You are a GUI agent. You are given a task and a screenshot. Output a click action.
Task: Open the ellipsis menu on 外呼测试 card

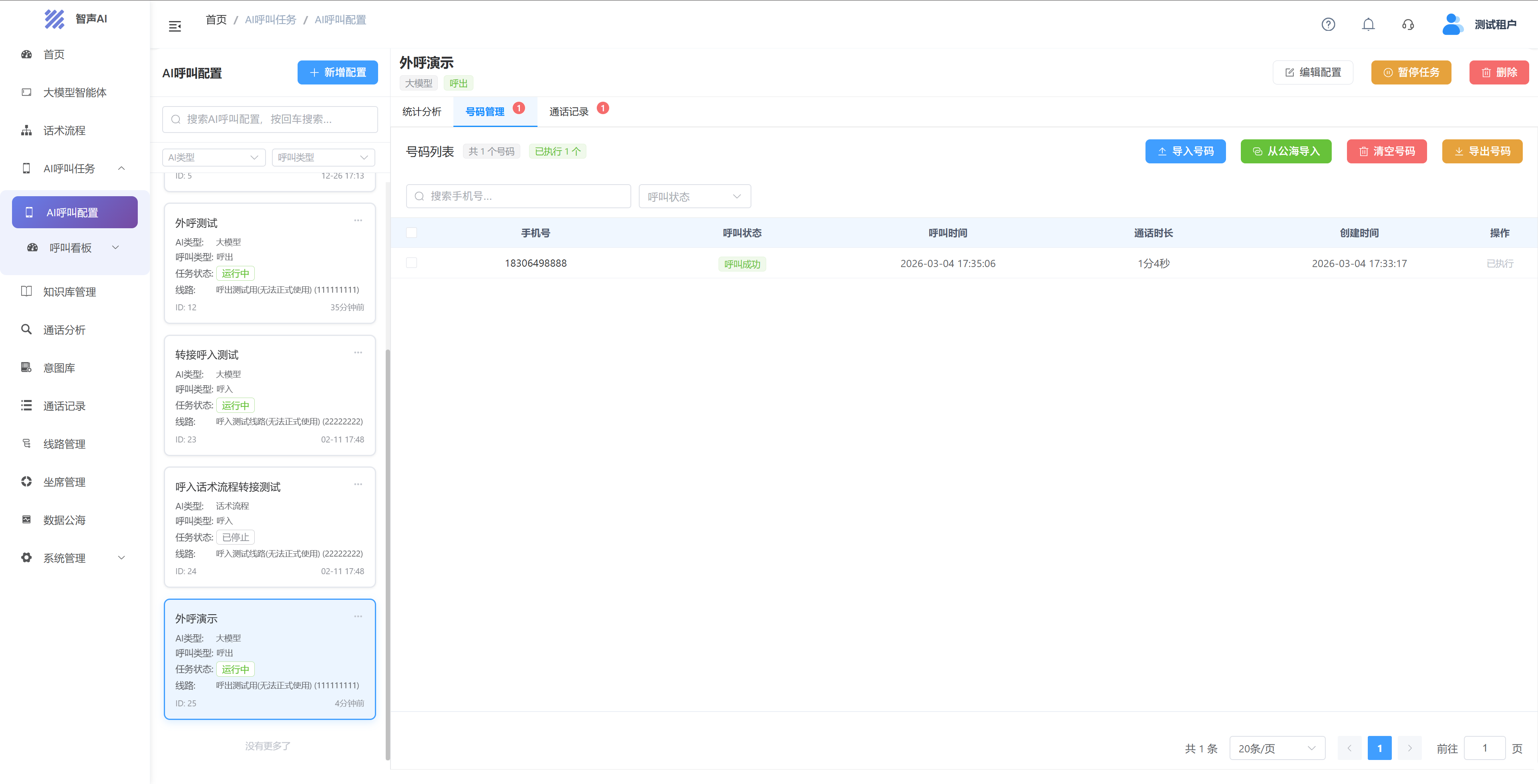[358, 220]
